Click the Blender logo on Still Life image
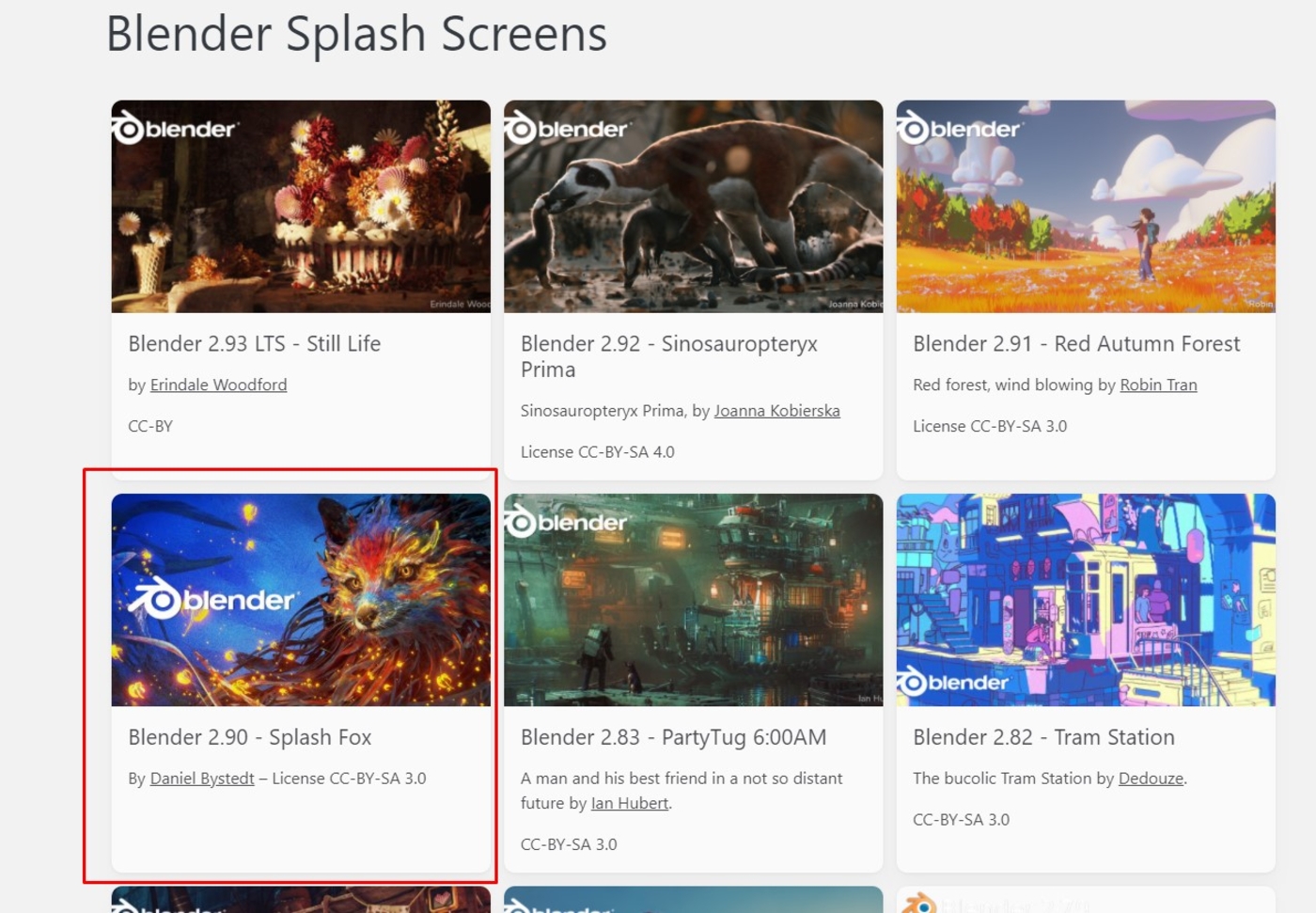This screenshot has width=1316, height=913. pos(175,129)
